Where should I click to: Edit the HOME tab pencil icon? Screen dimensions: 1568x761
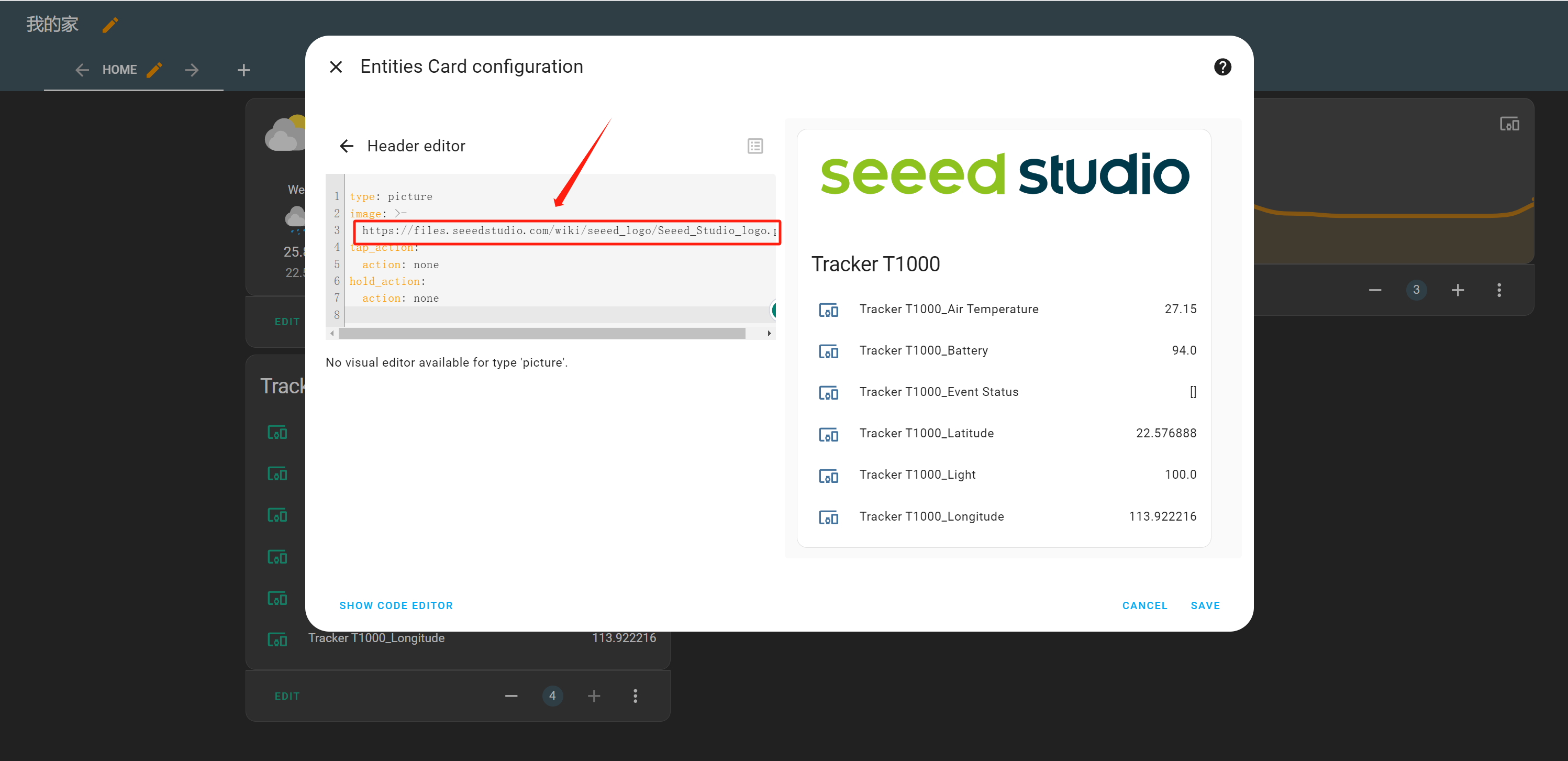pyautogui.click(x=154, y=70)
